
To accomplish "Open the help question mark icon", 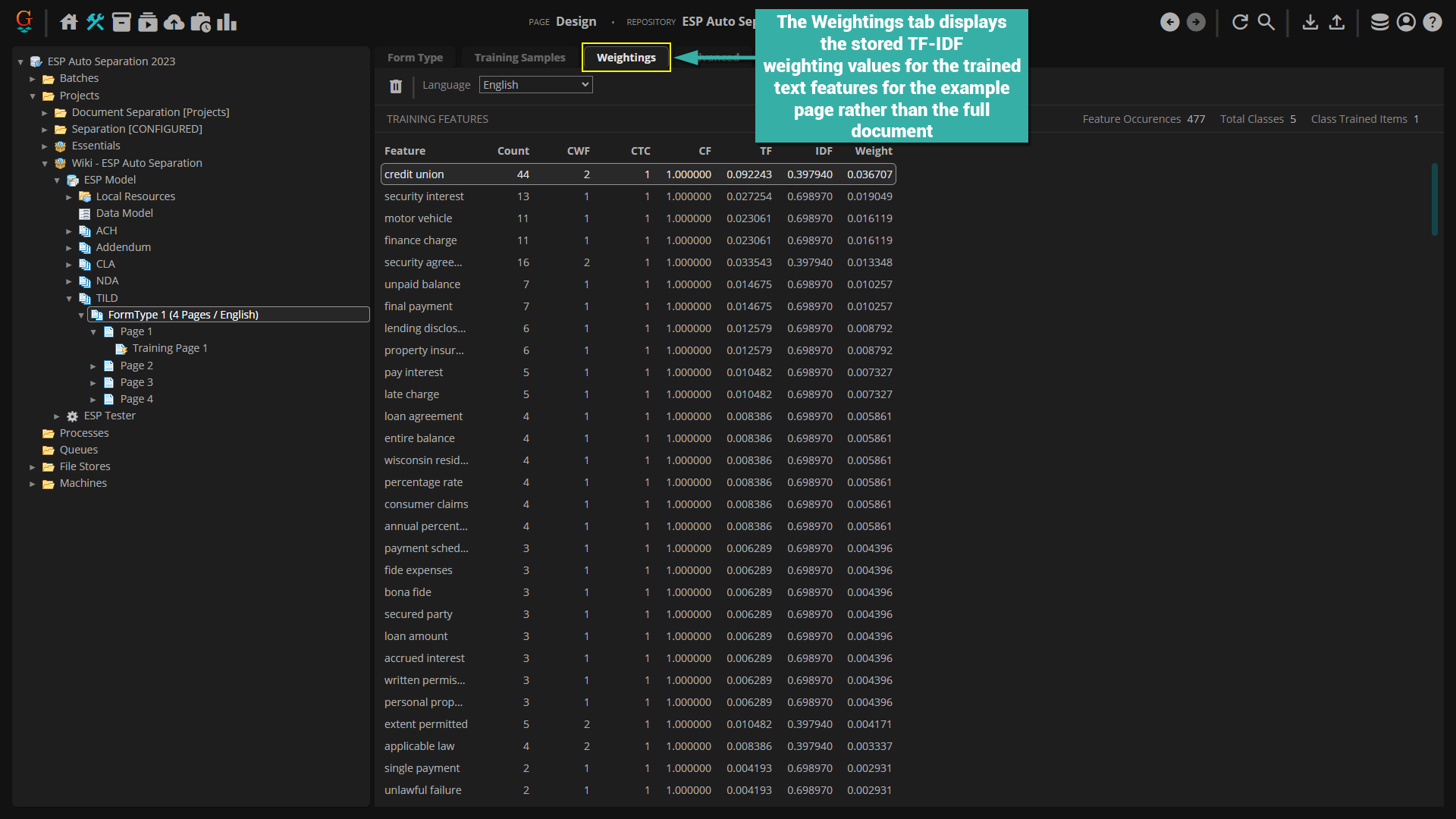I will [x=1432, y=22].
